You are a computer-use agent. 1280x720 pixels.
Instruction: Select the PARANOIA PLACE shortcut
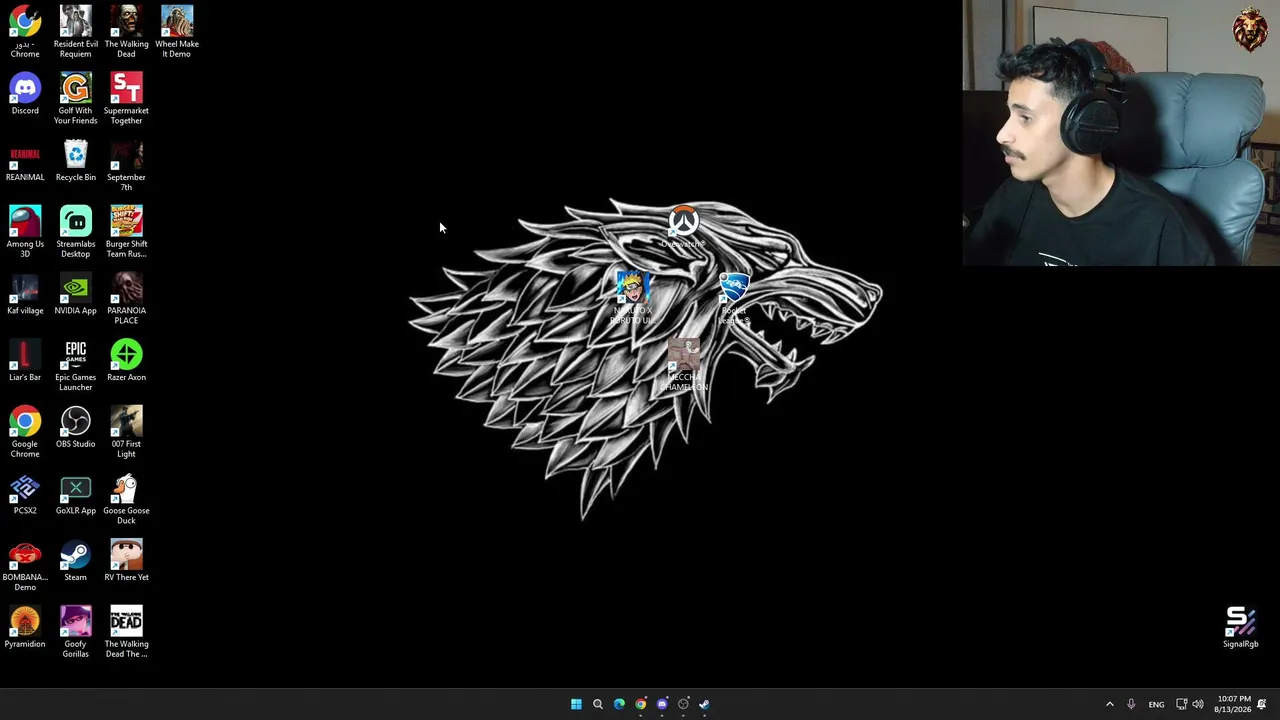(x=126, y=298)
